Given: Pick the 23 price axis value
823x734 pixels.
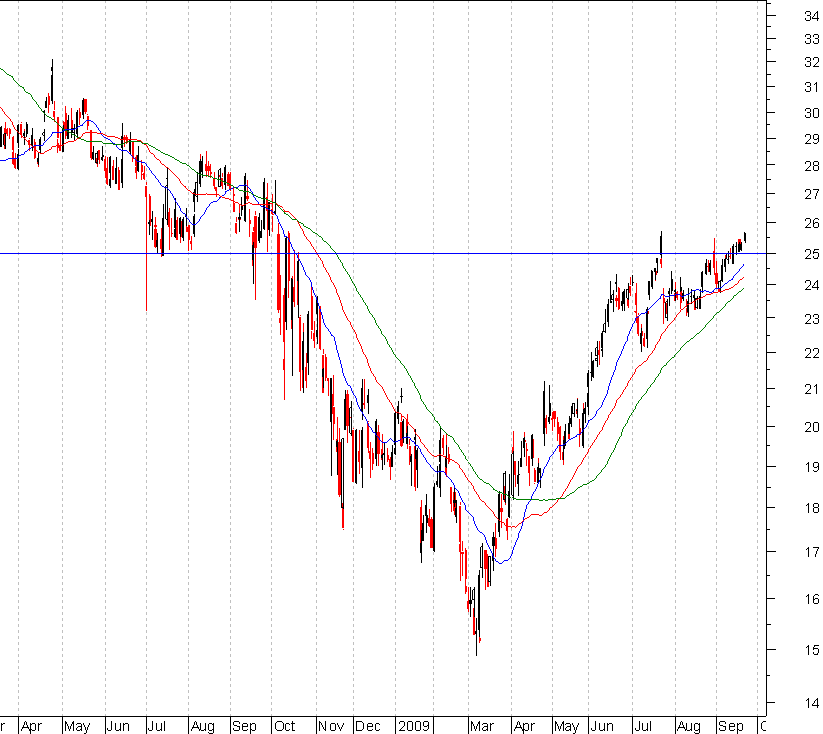Looking at the screenshot, I should pyautogui.click(x=811, y=319).
